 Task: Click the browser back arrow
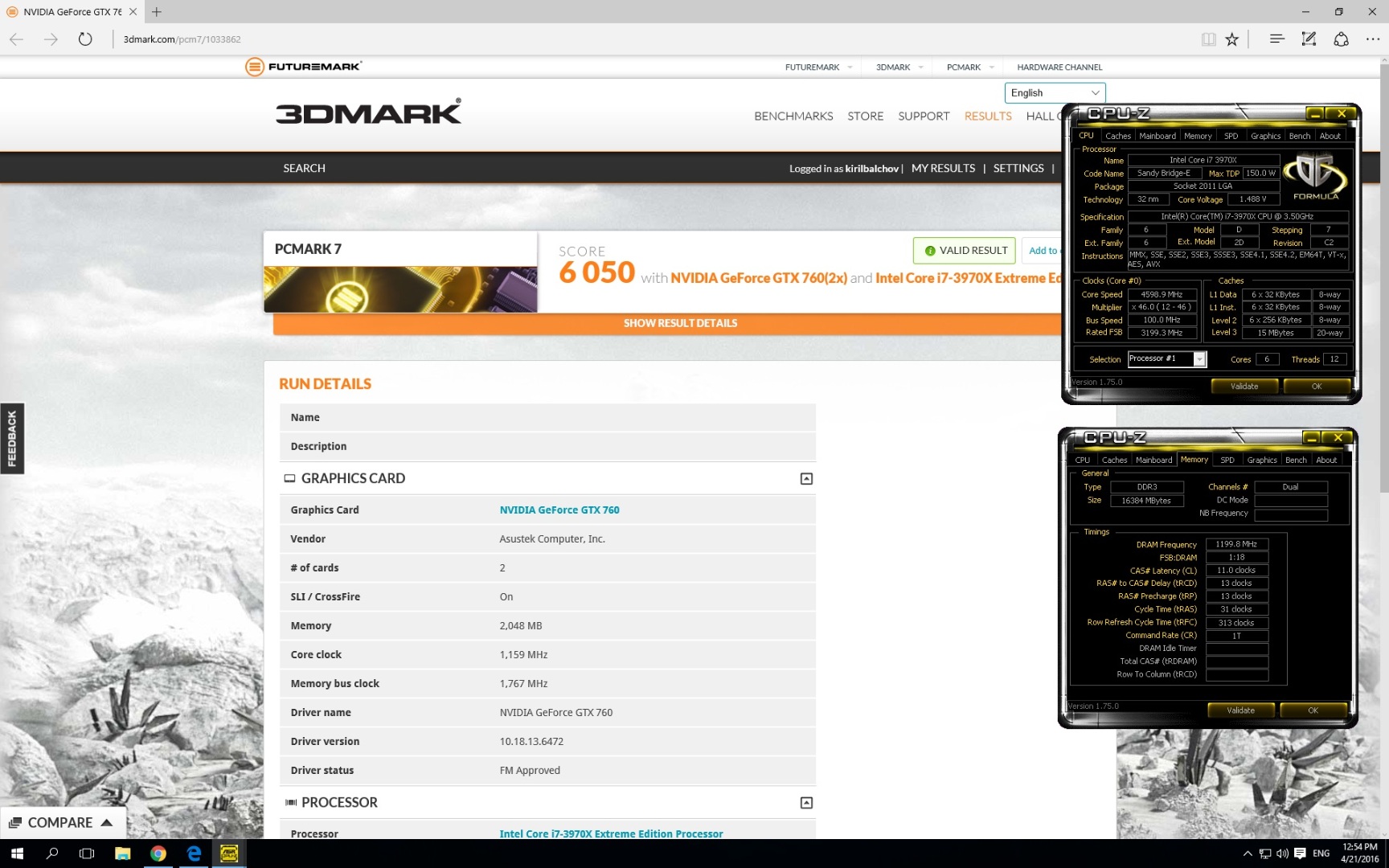17,39
